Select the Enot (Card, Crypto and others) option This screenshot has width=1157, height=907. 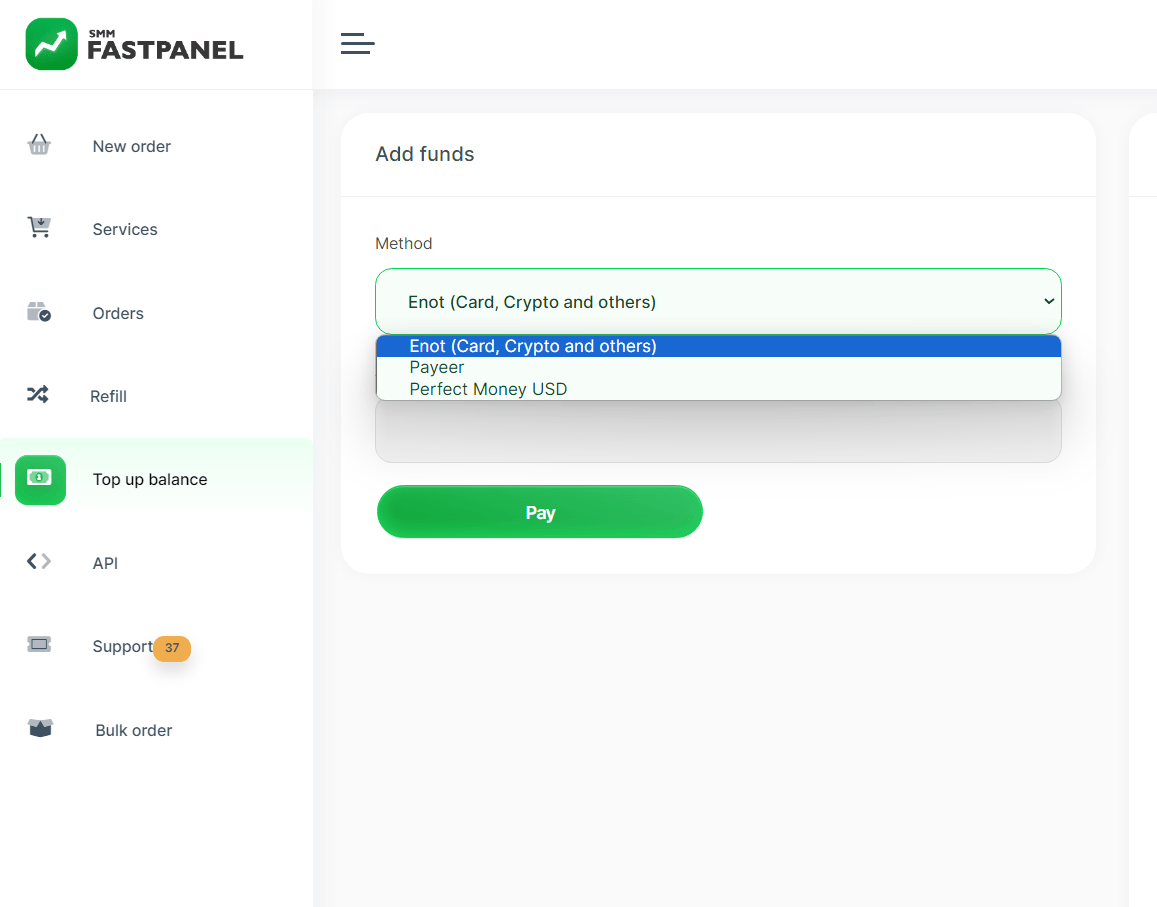pyautogui.click(x=532, y=346)
